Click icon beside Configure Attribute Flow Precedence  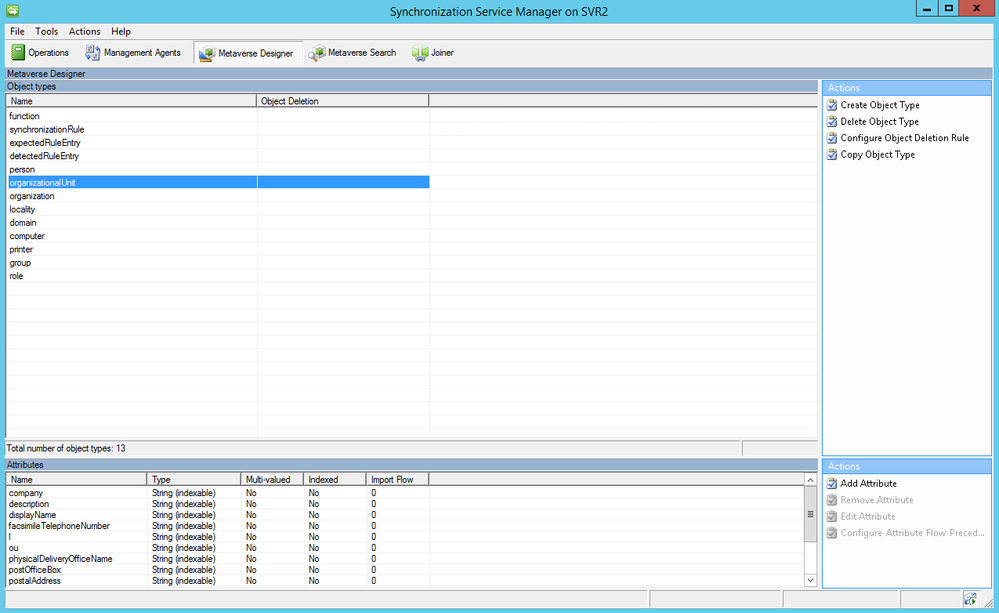832,533
